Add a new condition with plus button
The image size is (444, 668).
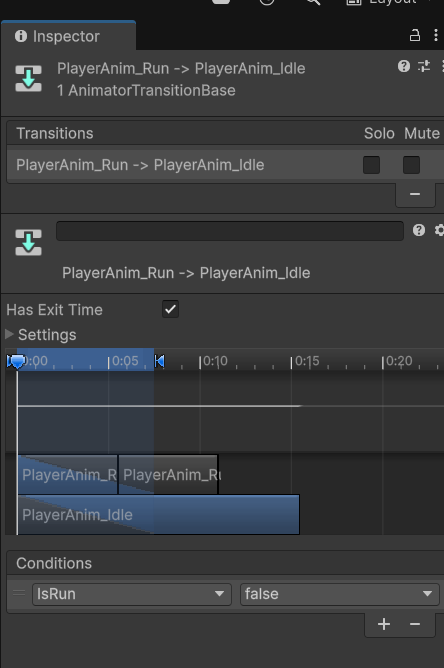click(384, 624)
